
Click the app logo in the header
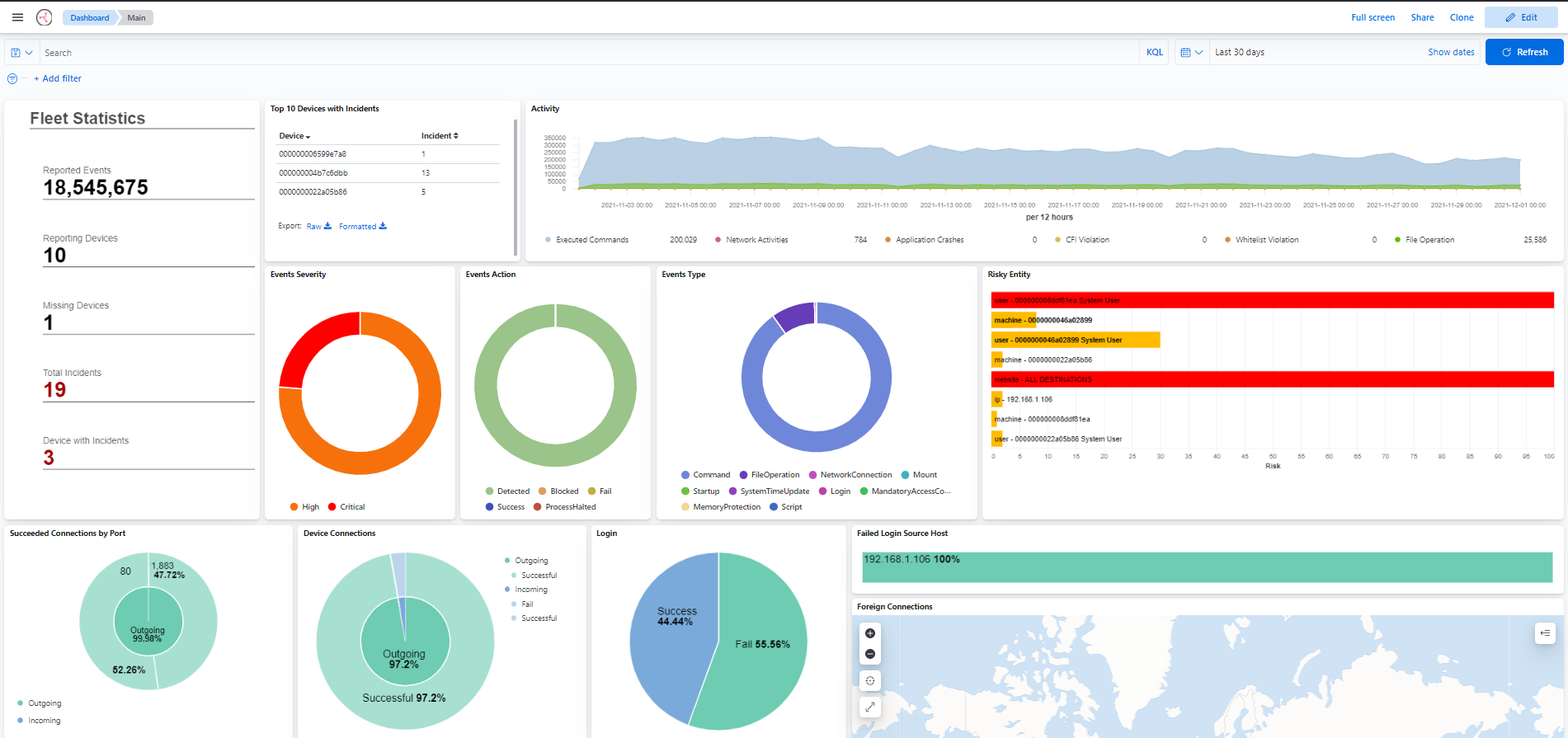(45, 17)
